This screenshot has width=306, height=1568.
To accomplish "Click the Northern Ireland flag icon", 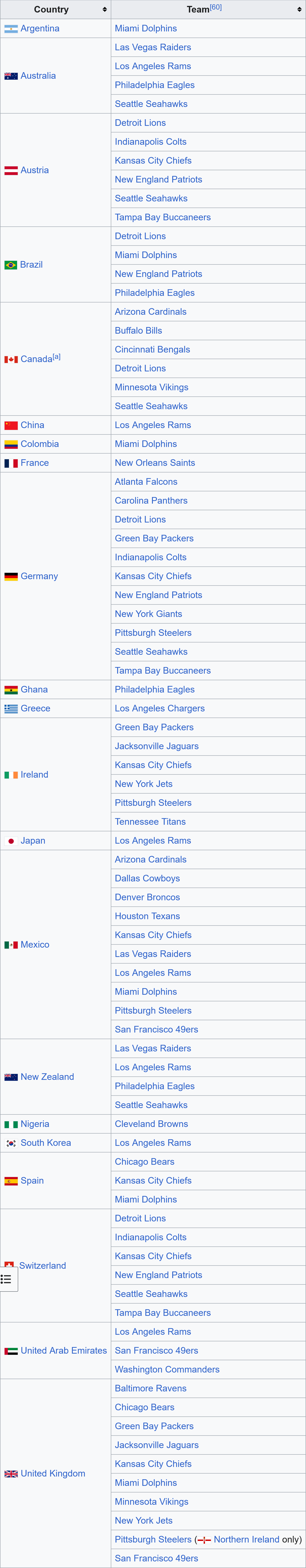I will click(204, 1540).
